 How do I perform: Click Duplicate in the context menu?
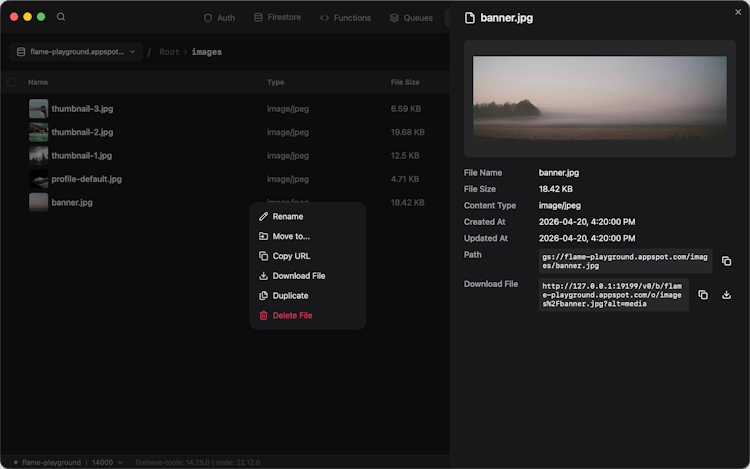[290, 296]
